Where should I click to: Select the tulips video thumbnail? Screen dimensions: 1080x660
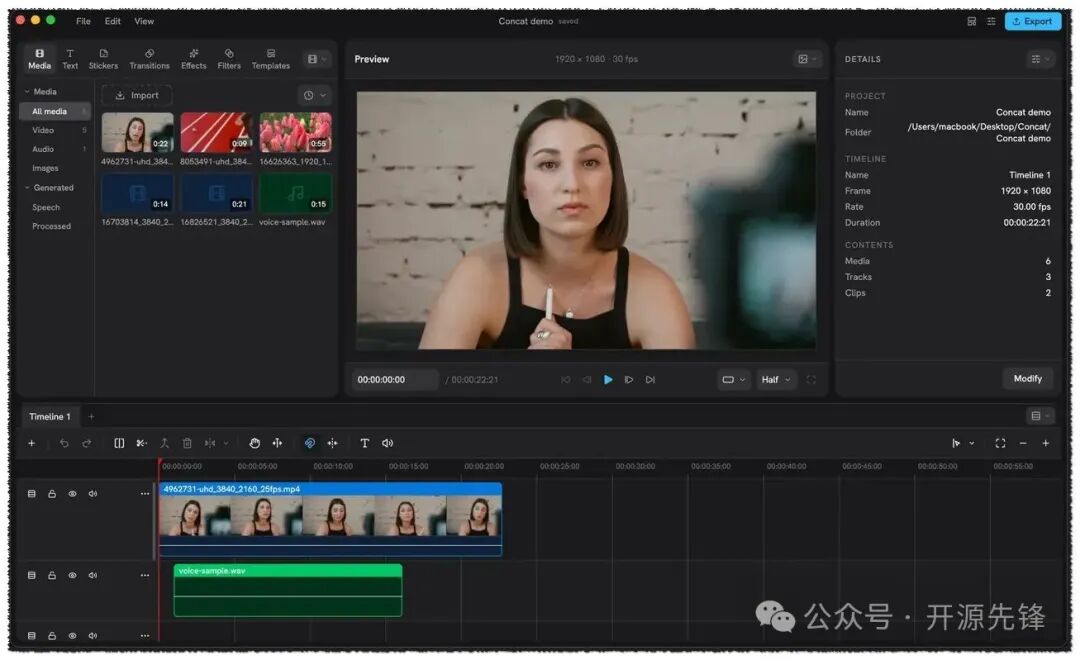(x=295, y=132)
